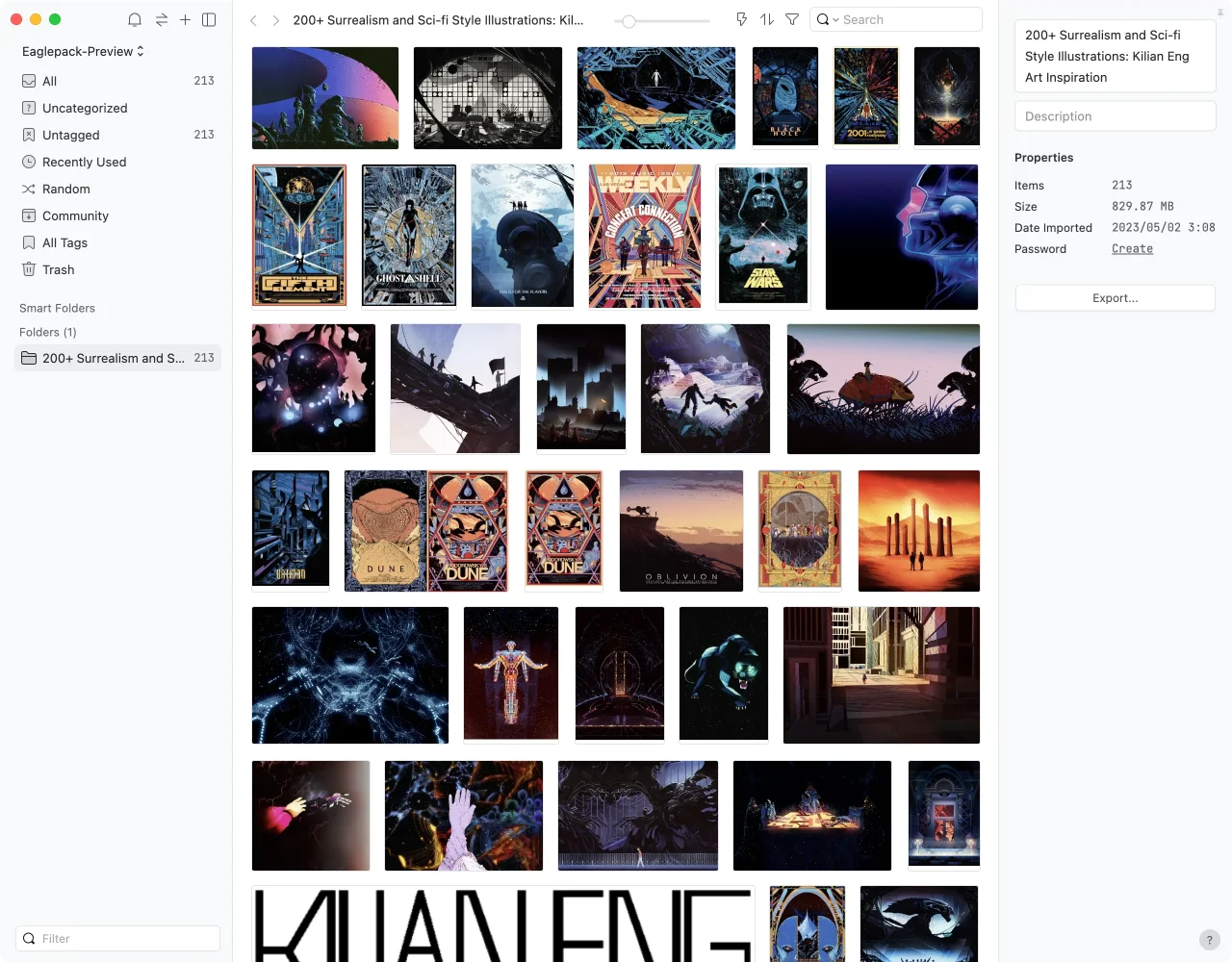Viewport: 1232px width, 962px height.
Task: Click the All Tags bookmark icon
Action: tap(29, 242)
